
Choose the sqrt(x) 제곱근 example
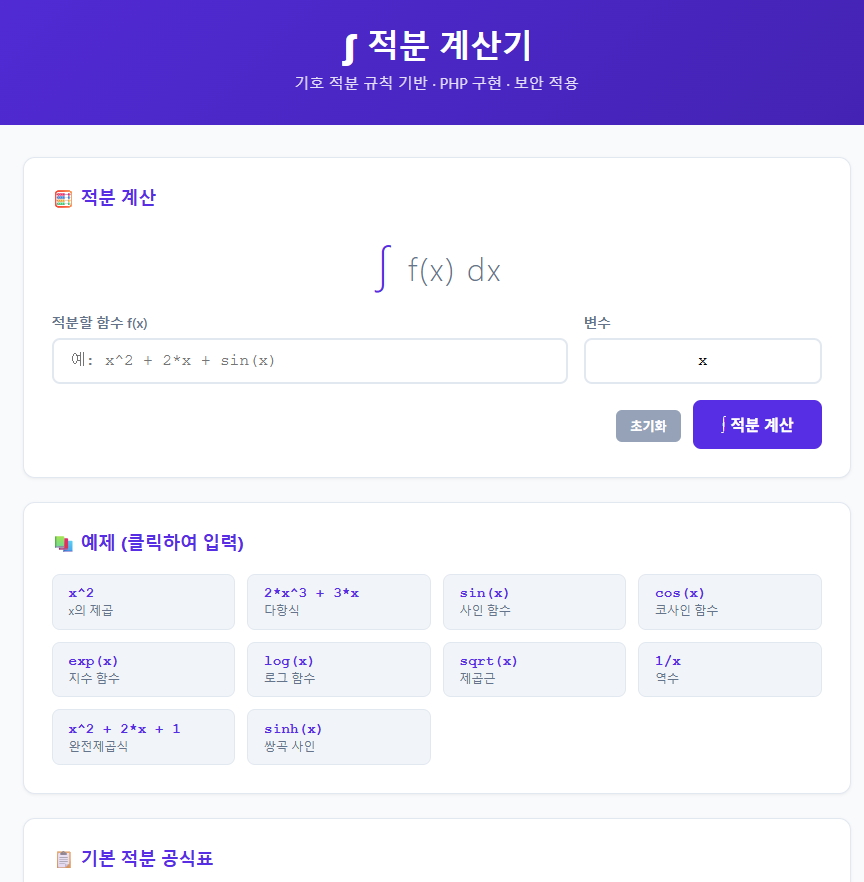534,670
